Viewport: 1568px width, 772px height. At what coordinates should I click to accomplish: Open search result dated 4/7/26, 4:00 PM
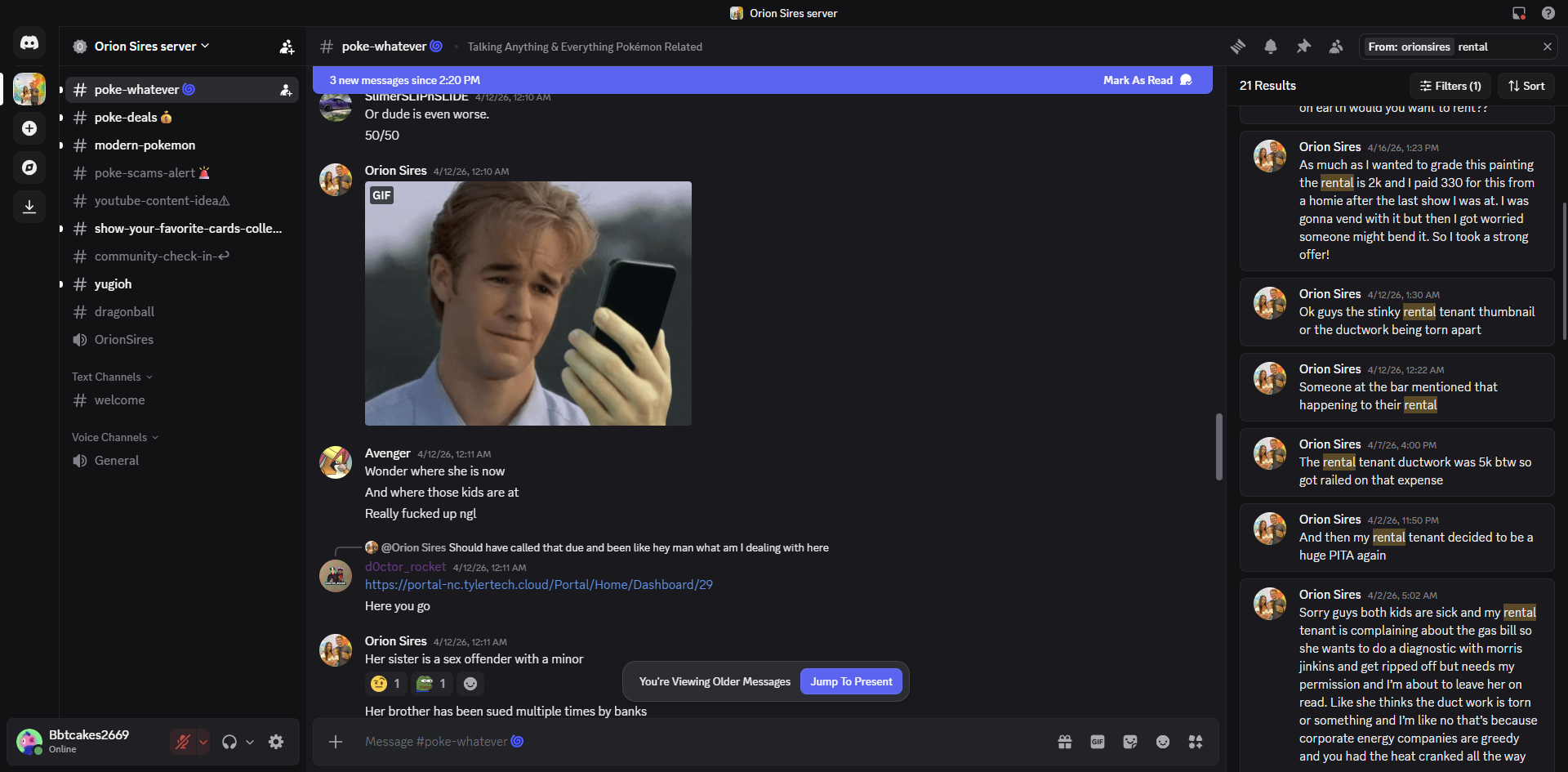[x=1396, y=462]
